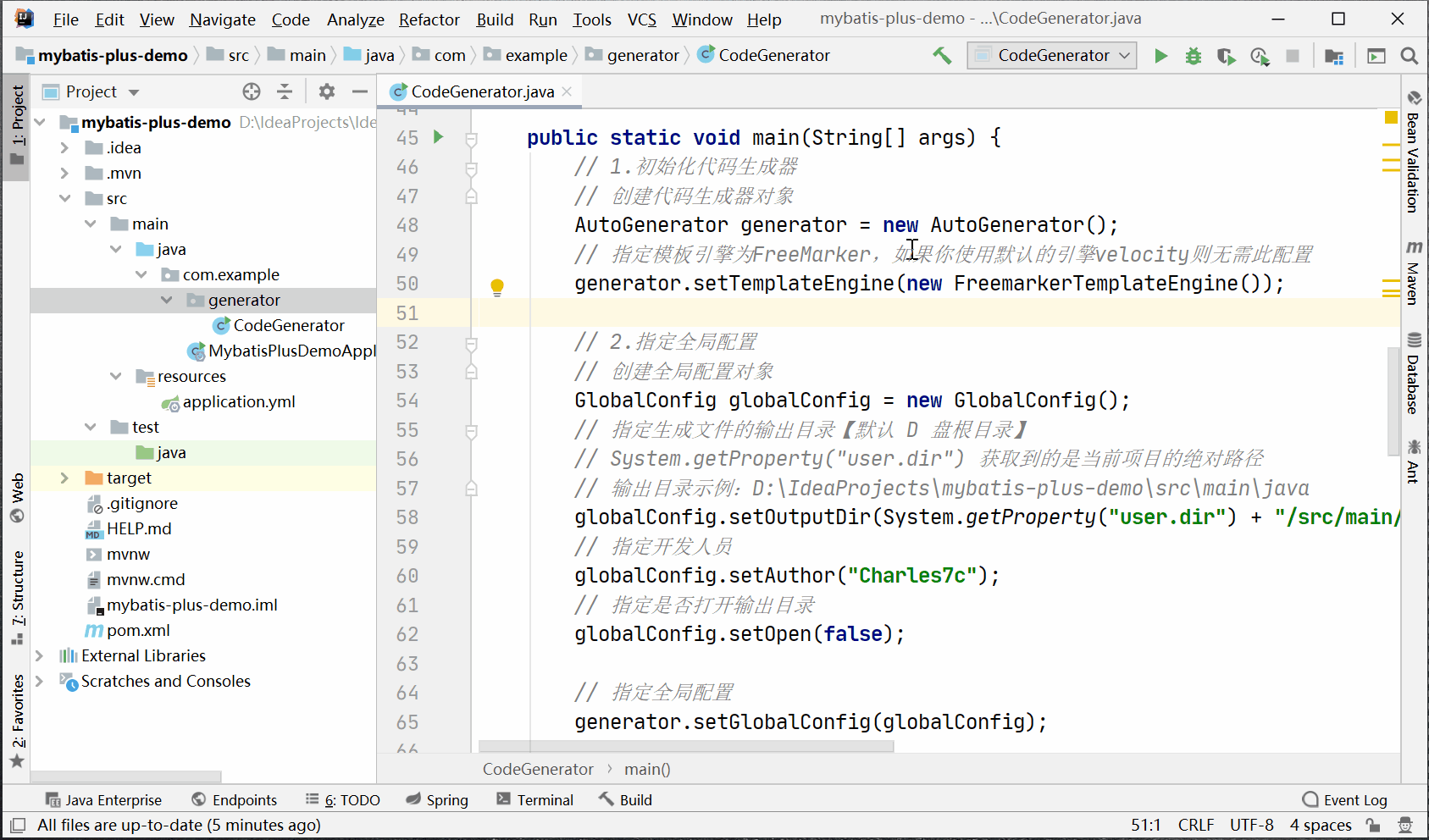Screen dimensions: 1429x840
Task: Toggle the read-only lock icon in status bar
Action: (1373, 825)
